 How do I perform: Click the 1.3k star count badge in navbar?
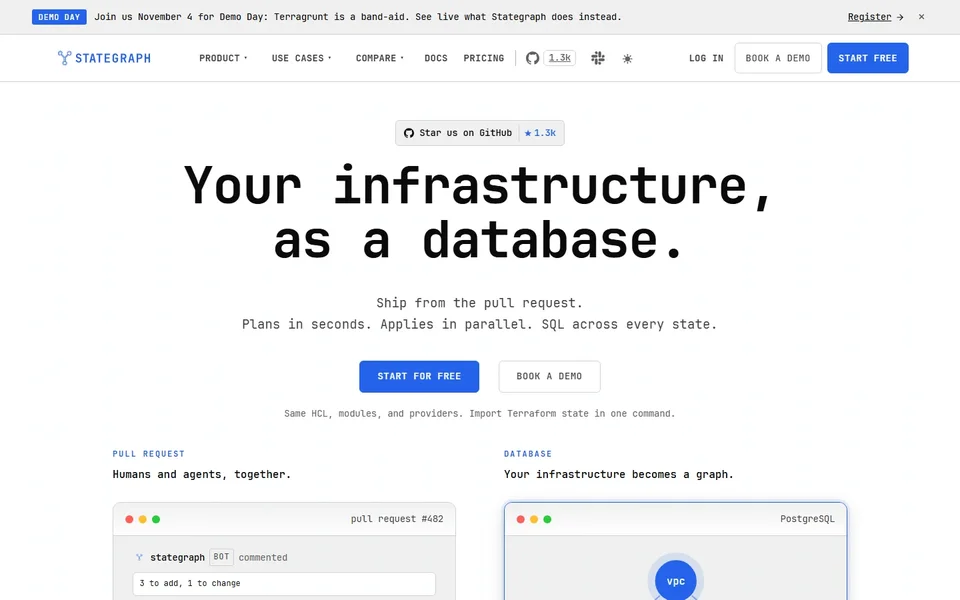pos(560,58)
